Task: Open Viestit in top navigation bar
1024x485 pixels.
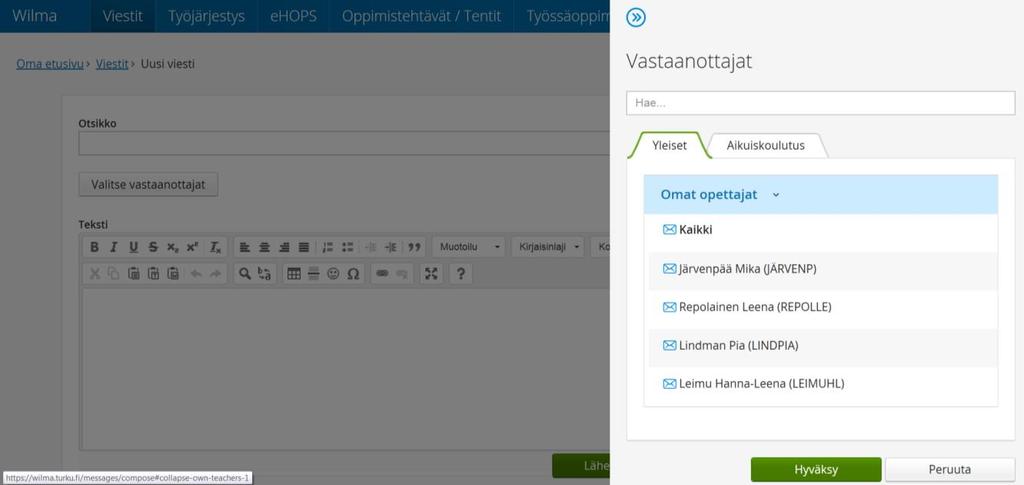Action: (x=122, y=16)
